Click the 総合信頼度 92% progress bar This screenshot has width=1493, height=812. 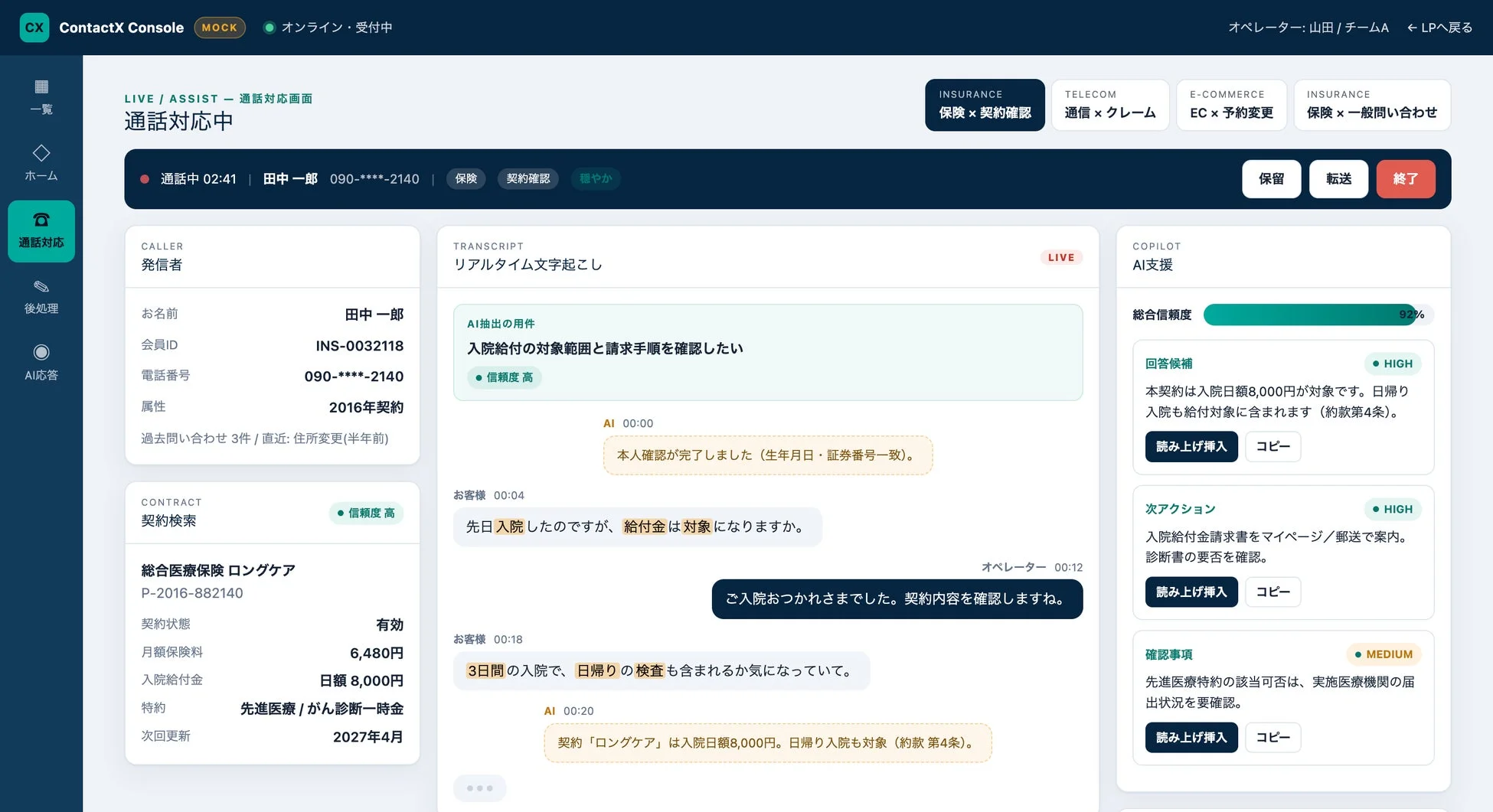(1318, 315)
